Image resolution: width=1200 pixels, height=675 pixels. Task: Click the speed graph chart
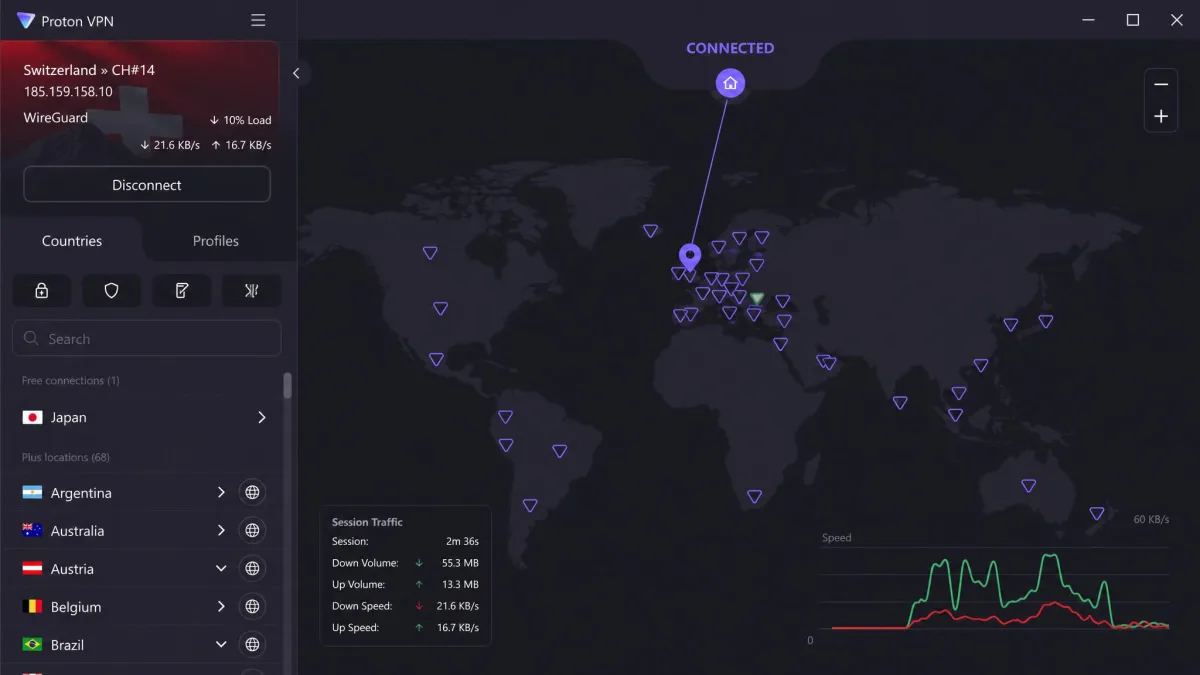pos(994,589)
